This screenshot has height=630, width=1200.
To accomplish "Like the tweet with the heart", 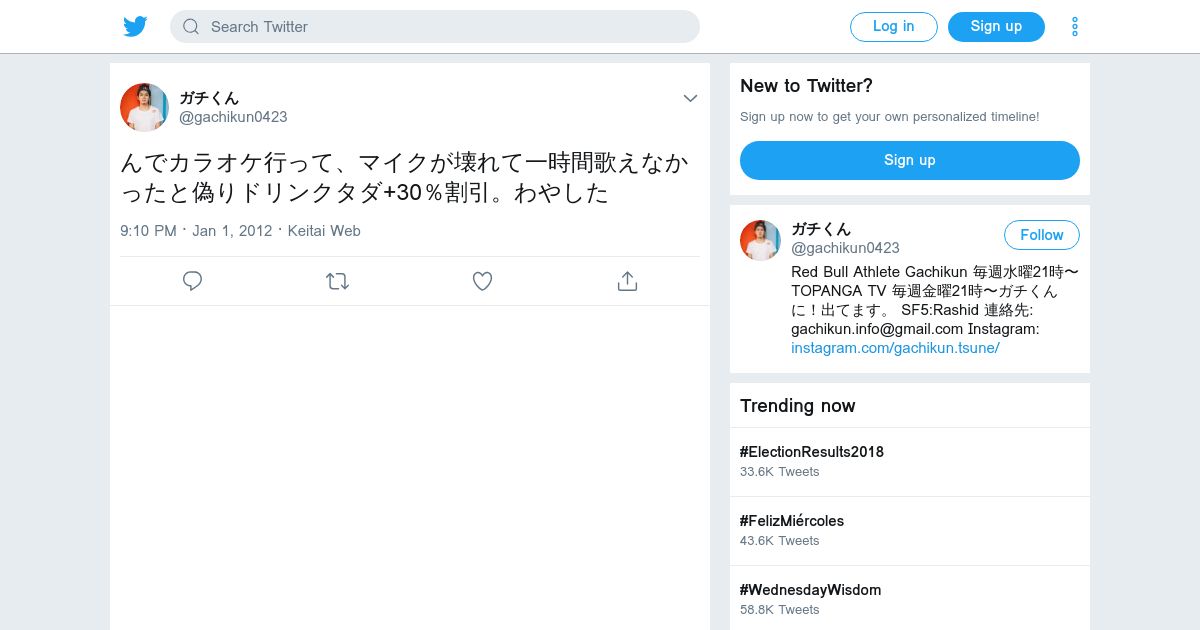I will [482, 281].
